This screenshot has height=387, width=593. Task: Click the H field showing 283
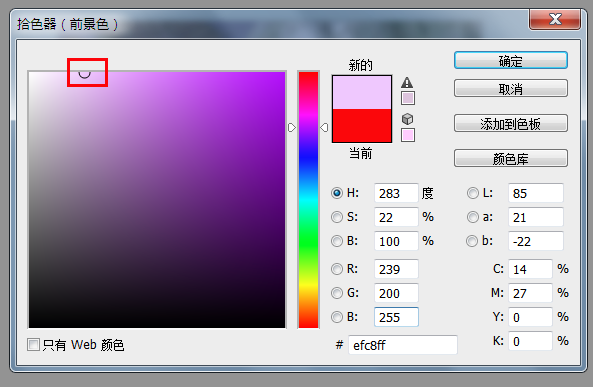point(396,193)
